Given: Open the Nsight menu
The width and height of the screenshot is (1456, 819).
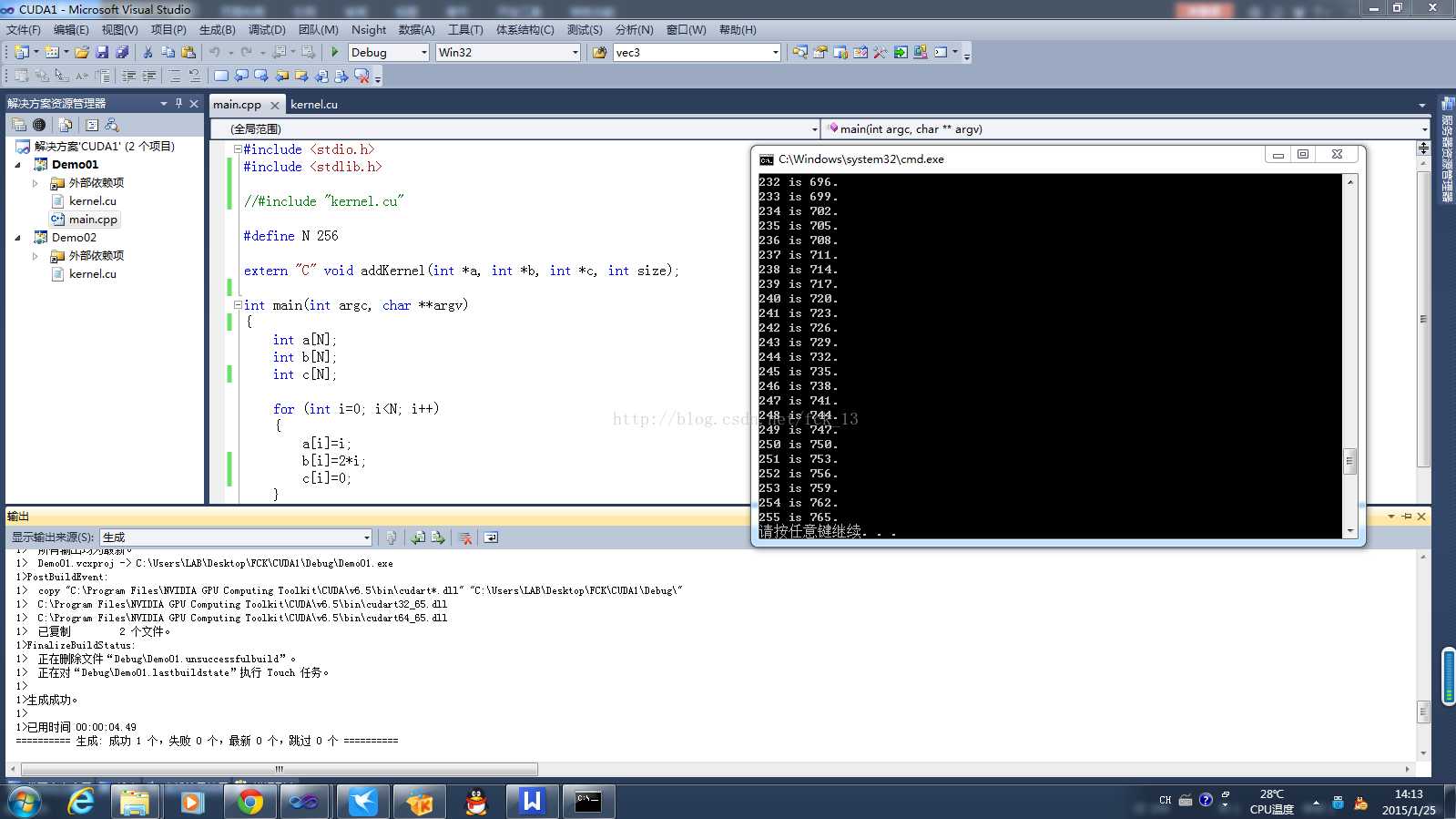Looking at the screenshot, I should [369, 30].
